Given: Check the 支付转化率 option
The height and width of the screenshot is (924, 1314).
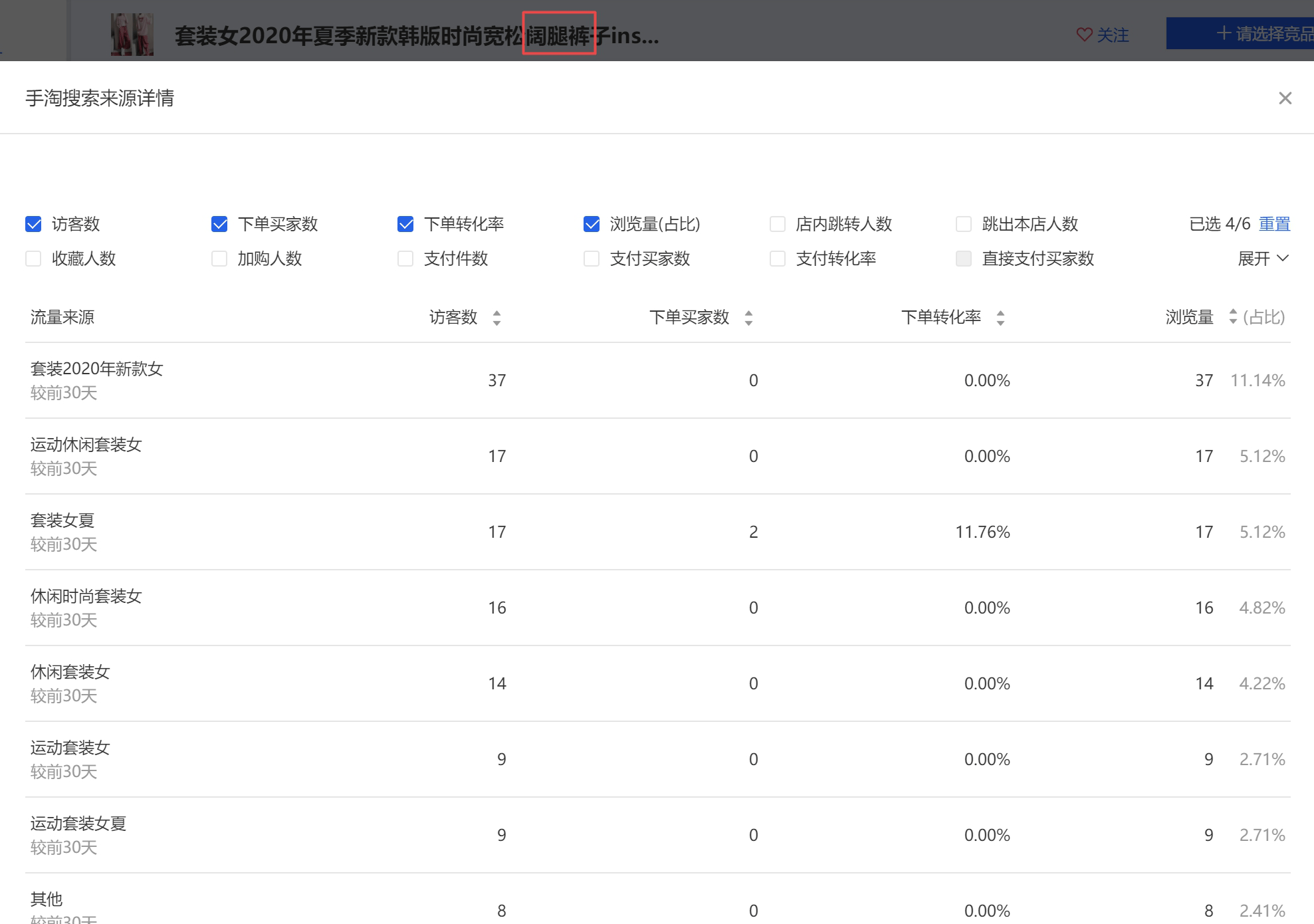Looking at the screenshot, I should point(778,259).
